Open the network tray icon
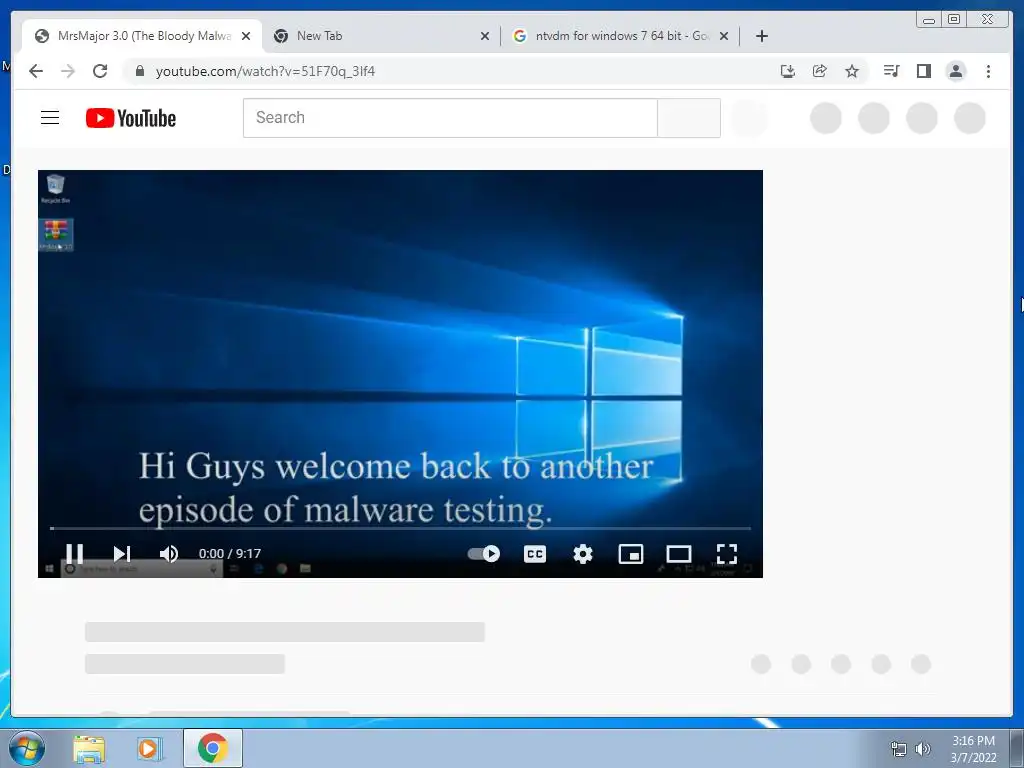The height and width of the screenshot is (768, 1024). 899,749
